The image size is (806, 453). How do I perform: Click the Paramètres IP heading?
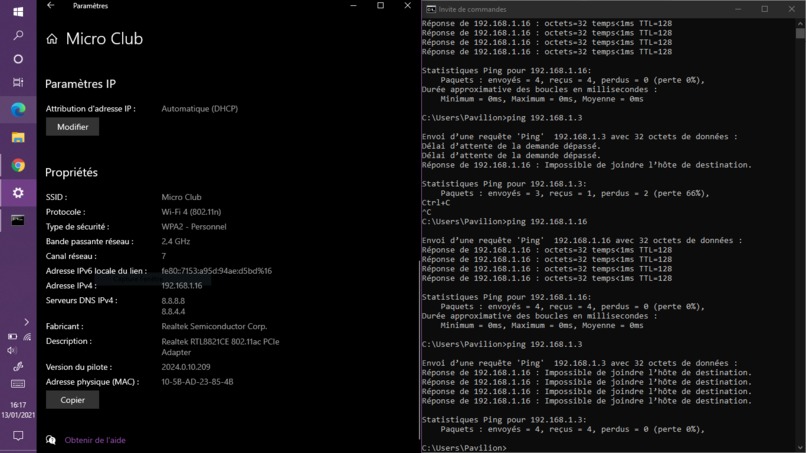[81, 84]
